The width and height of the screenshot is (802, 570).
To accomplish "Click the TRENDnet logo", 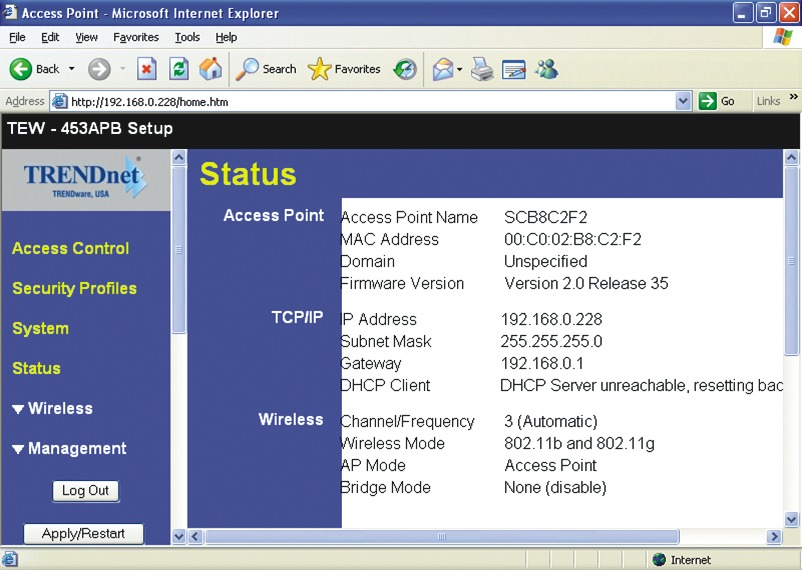I will tap(85, 179).
